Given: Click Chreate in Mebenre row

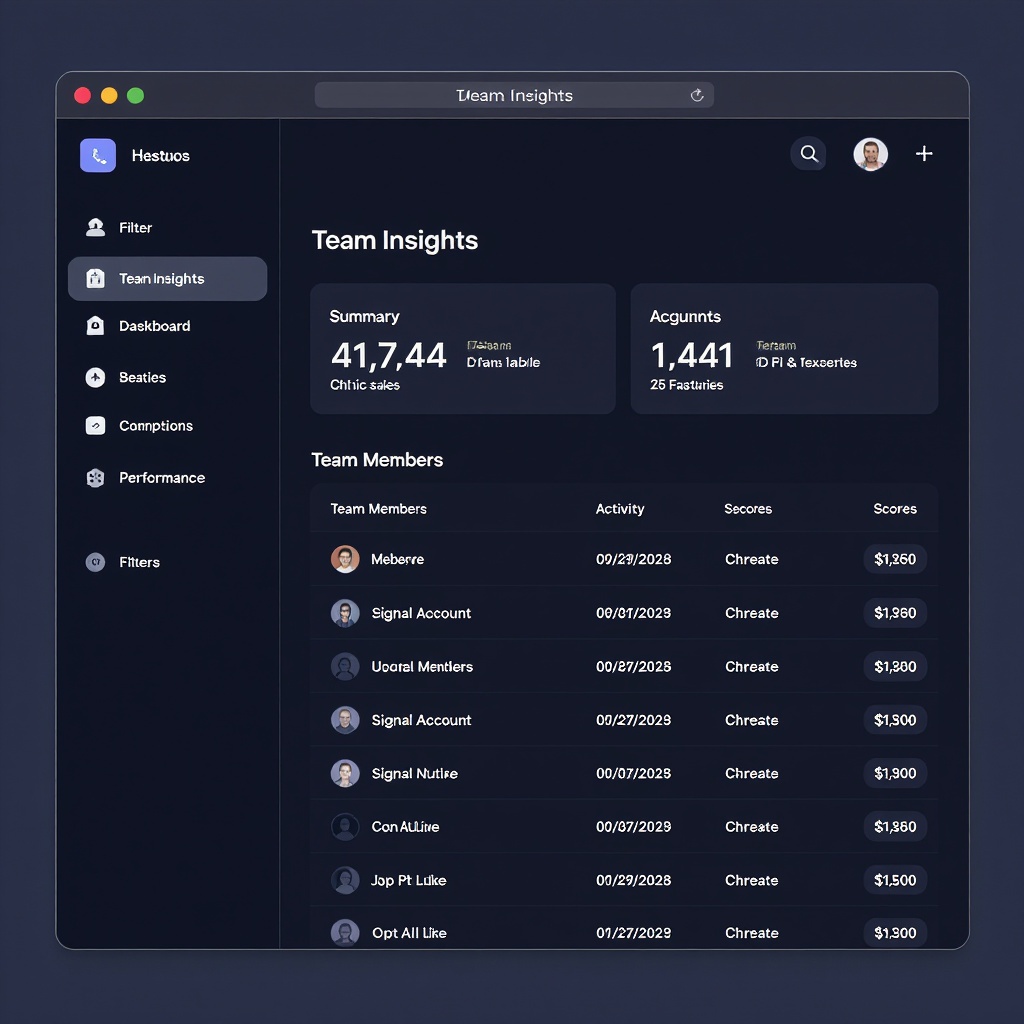Looking at the screenshot, I should coord(752,559).
